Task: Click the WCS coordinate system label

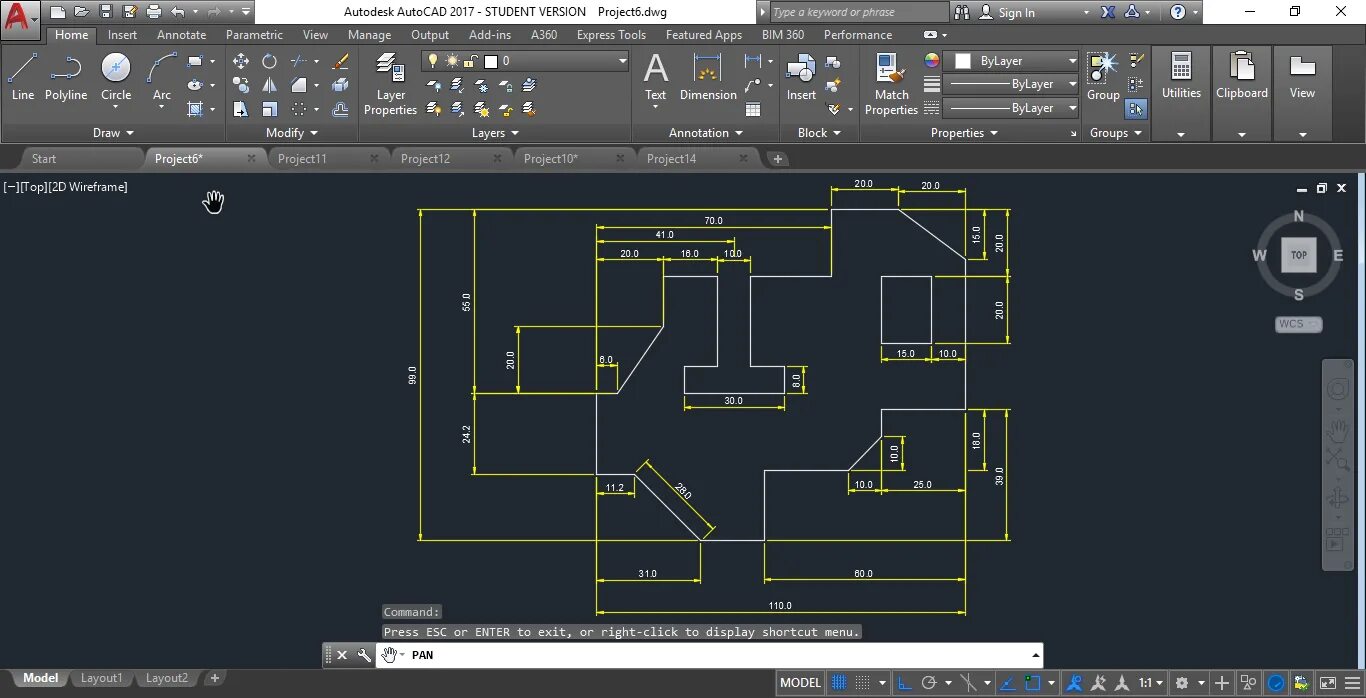Action: coord(1298,324)
